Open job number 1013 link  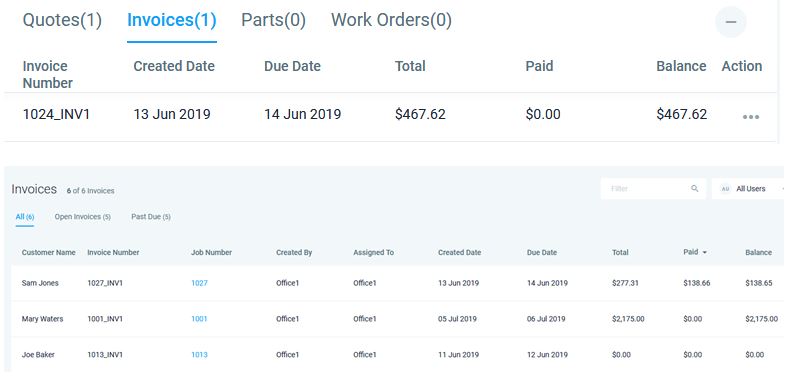tap(199, 355)
